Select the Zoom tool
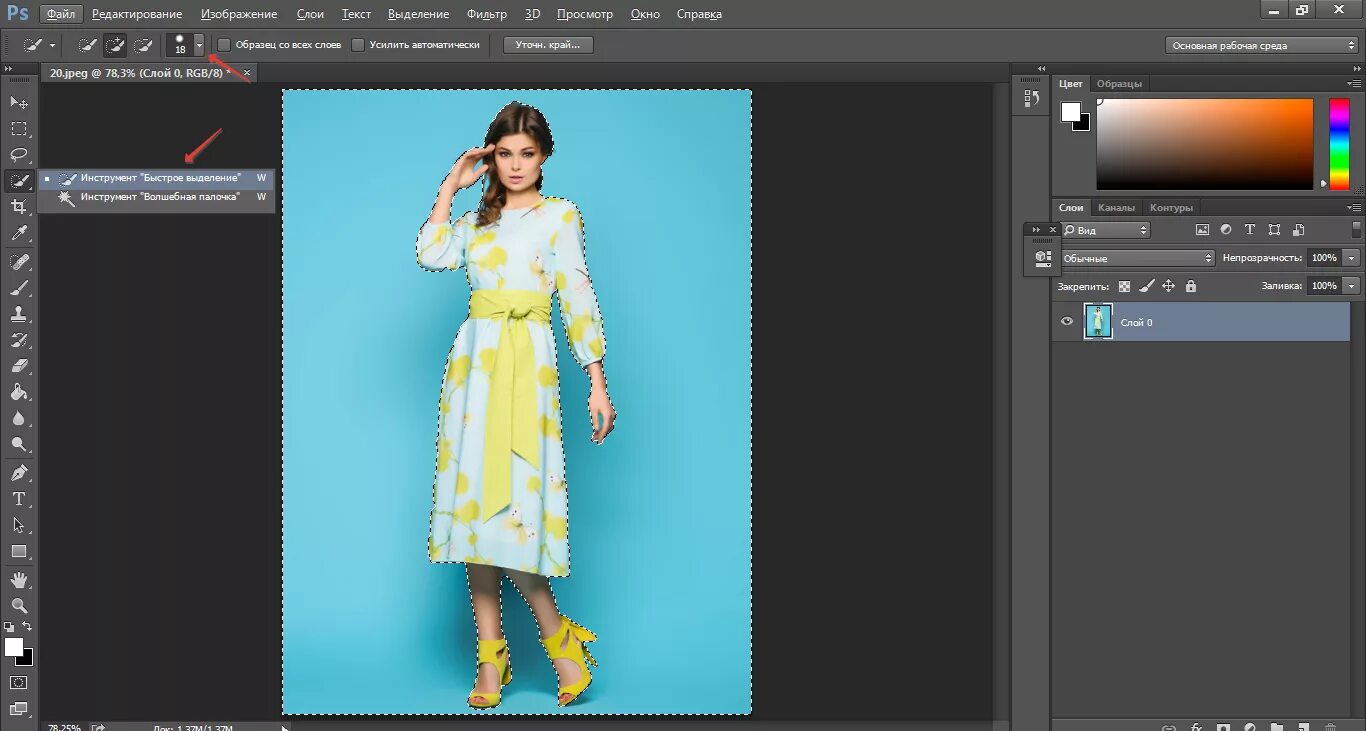The image size is (1366, 731). tap(18, 605)
